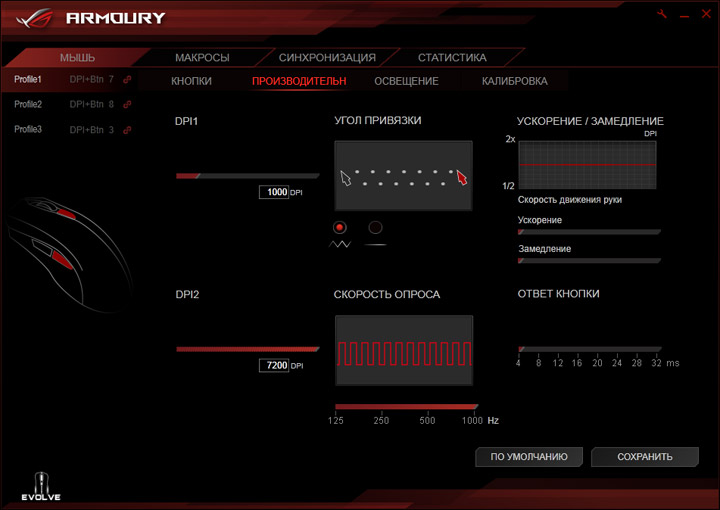This screenshot has width=720, height=510.
Task: Close the Armoury window
Action: click(x=706, y=14)
